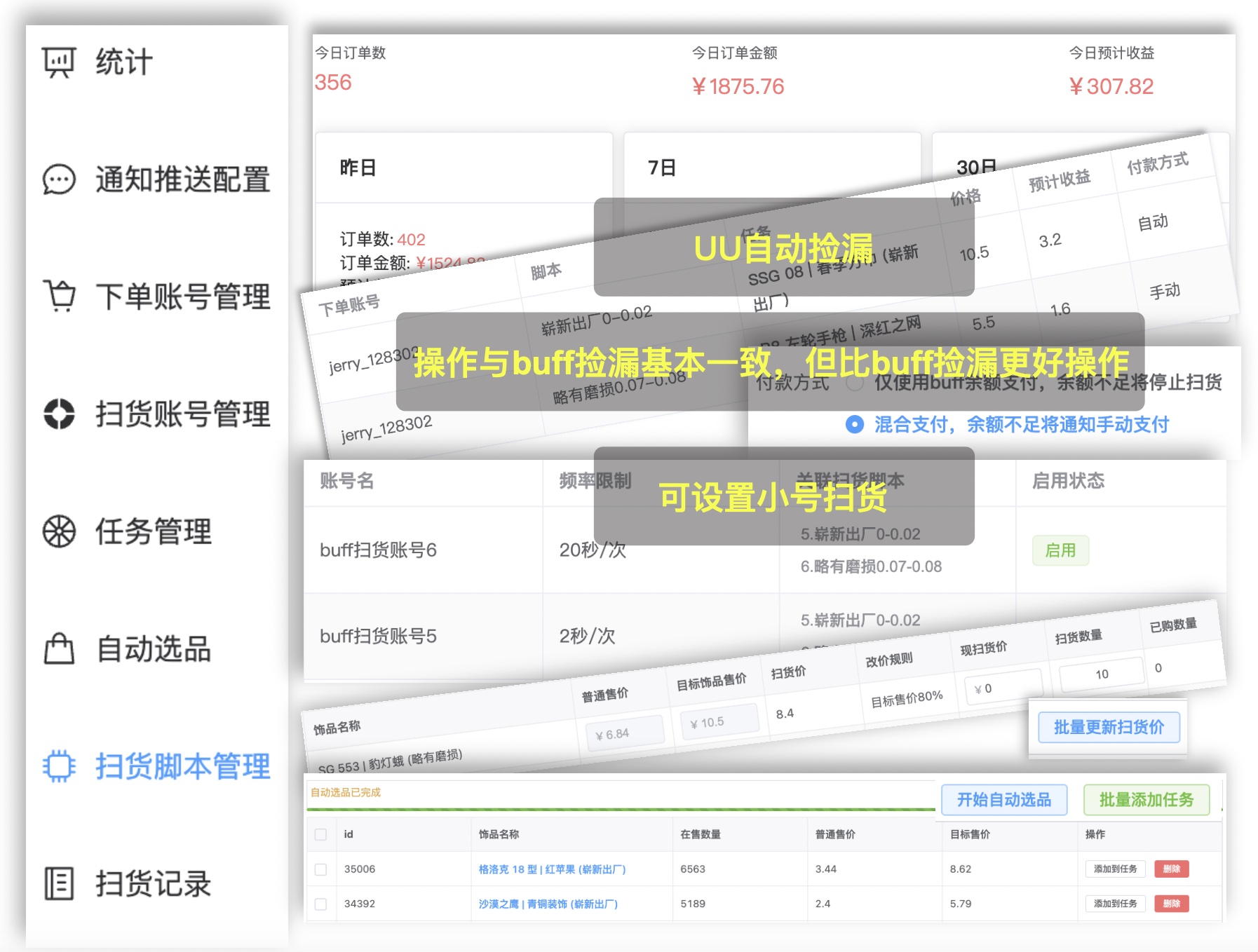This screenshot has width=1258, height=952.
Task: Click 在售数量 column header
Action: coord(701,834)
